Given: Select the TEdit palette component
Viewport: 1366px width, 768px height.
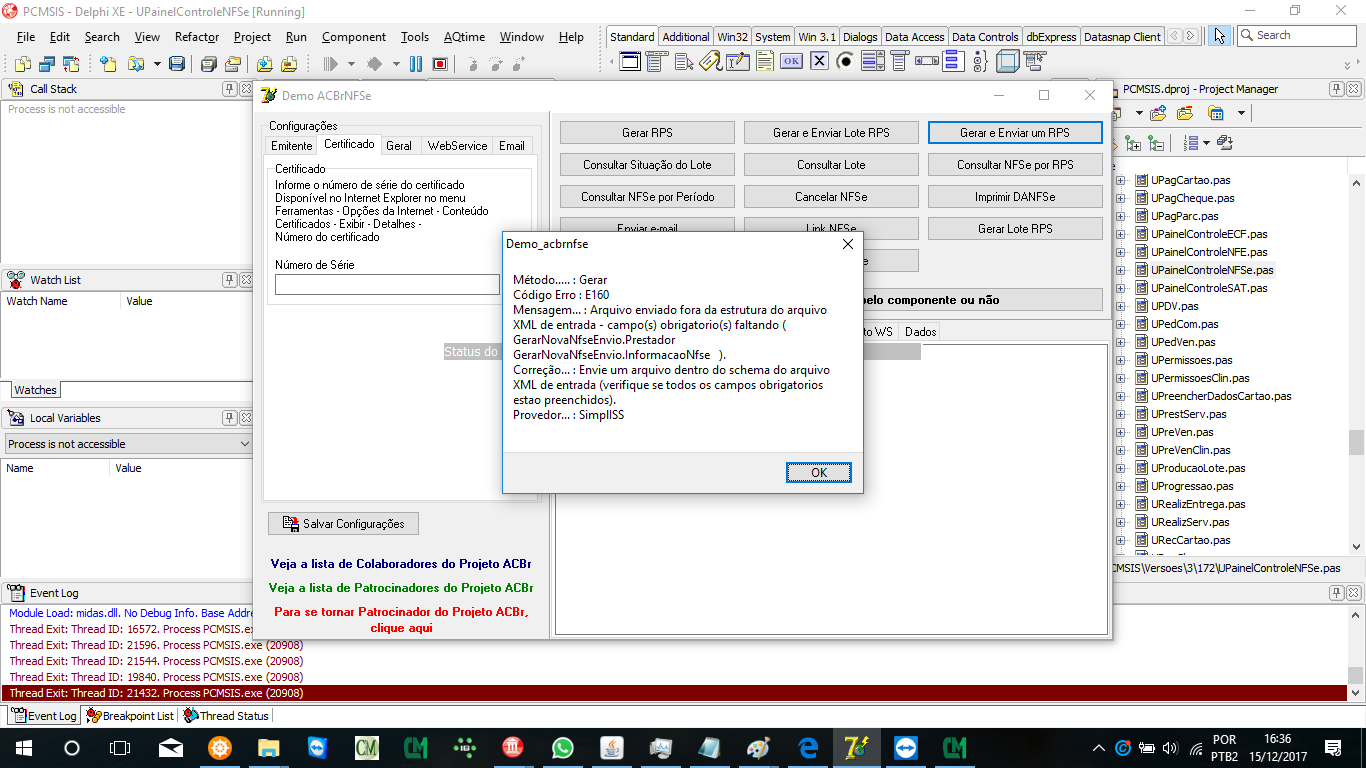Looking at the screenshot, I should pyautogui.click(x=738, y=61).
